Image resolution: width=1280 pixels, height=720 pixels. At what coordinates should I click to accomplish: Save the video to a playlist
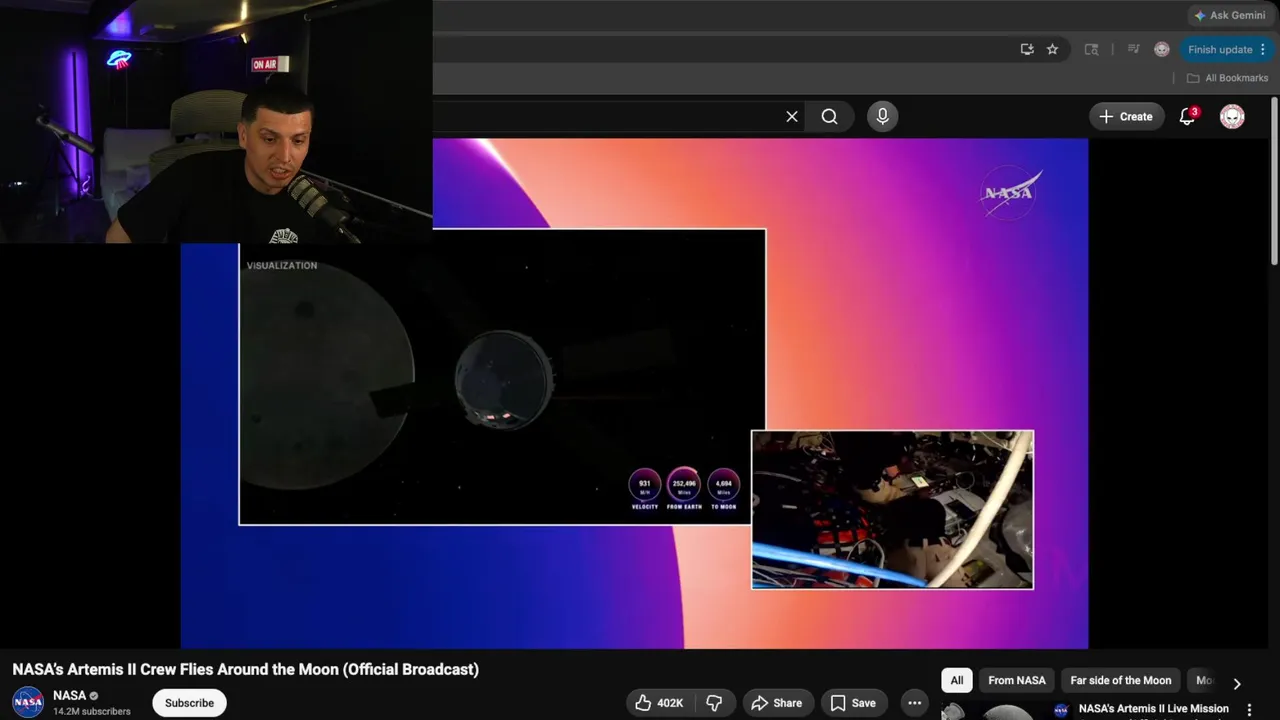pyautogui.click(x=853, y=703)
